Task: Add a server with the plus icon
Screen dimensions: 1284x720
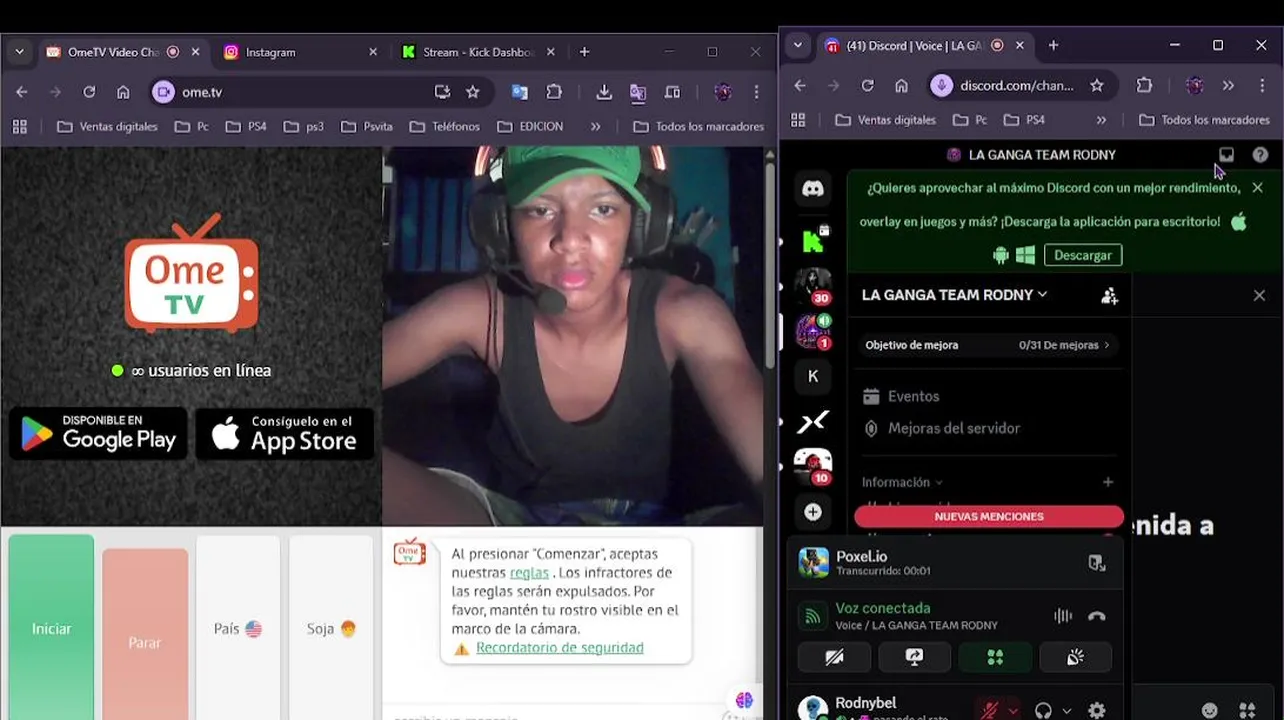Action: 813,512
